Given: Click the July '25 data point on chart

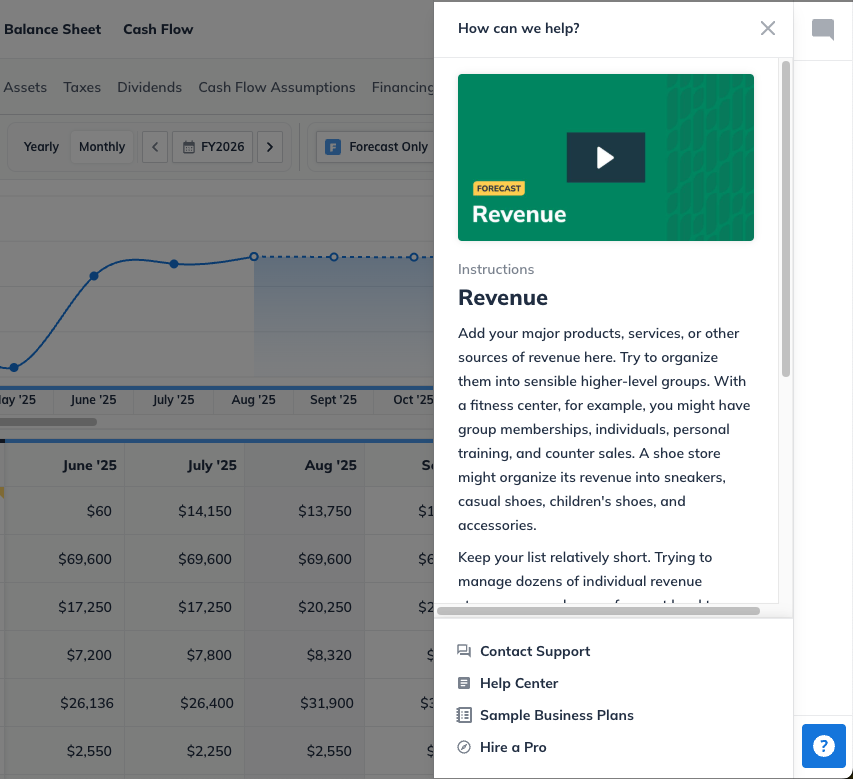Looking at the screenshot, I should pyautogui.click(x=174, y=264).
